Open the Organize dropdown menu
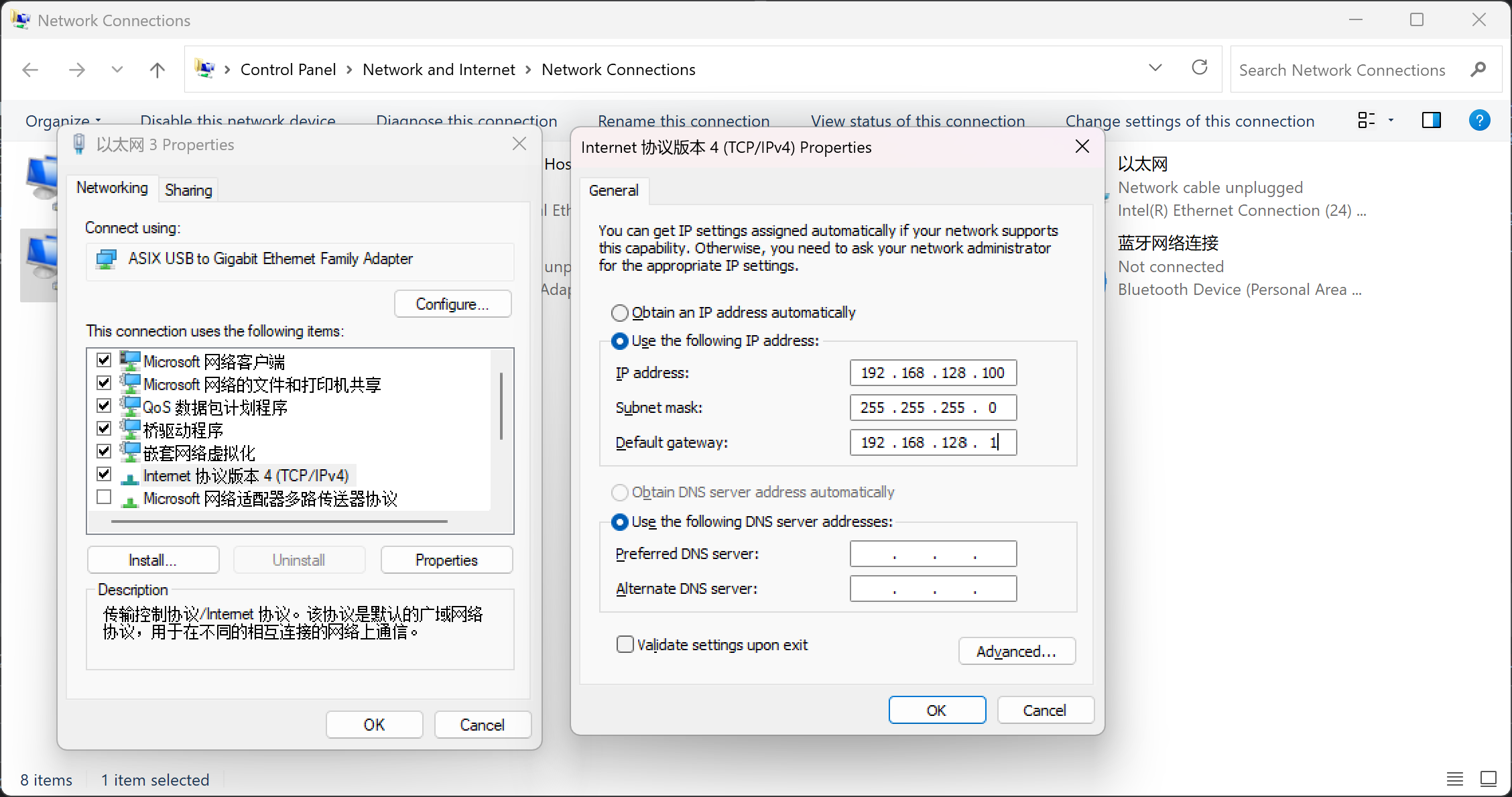The width and height of the screenshot is (1512, 797). pyautogui.click(x=62, y=121)
